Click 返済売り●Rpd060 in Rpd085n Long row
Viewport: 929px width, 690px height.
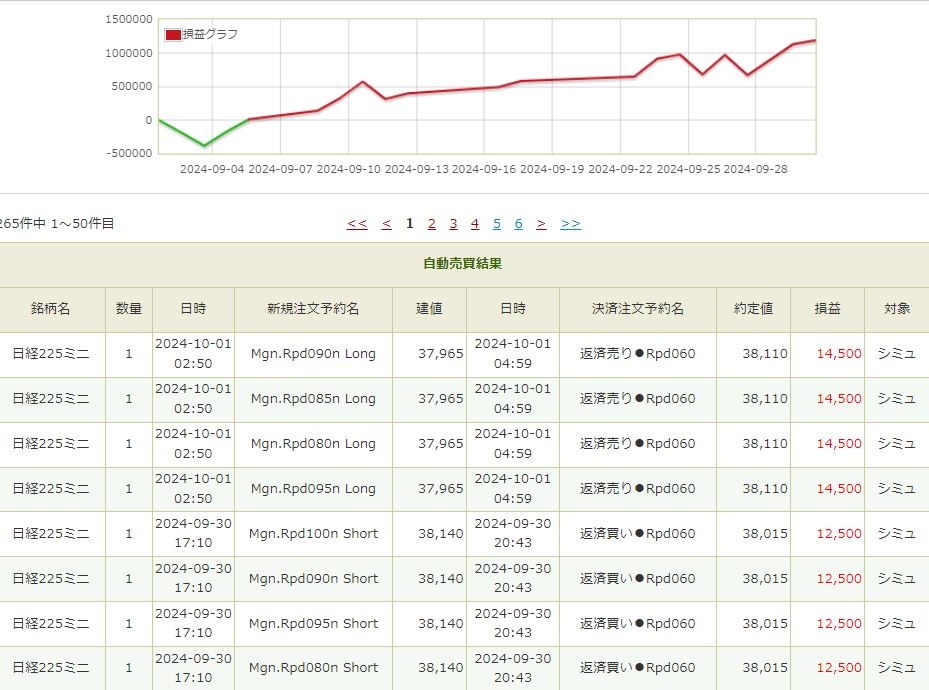point(638,399)
